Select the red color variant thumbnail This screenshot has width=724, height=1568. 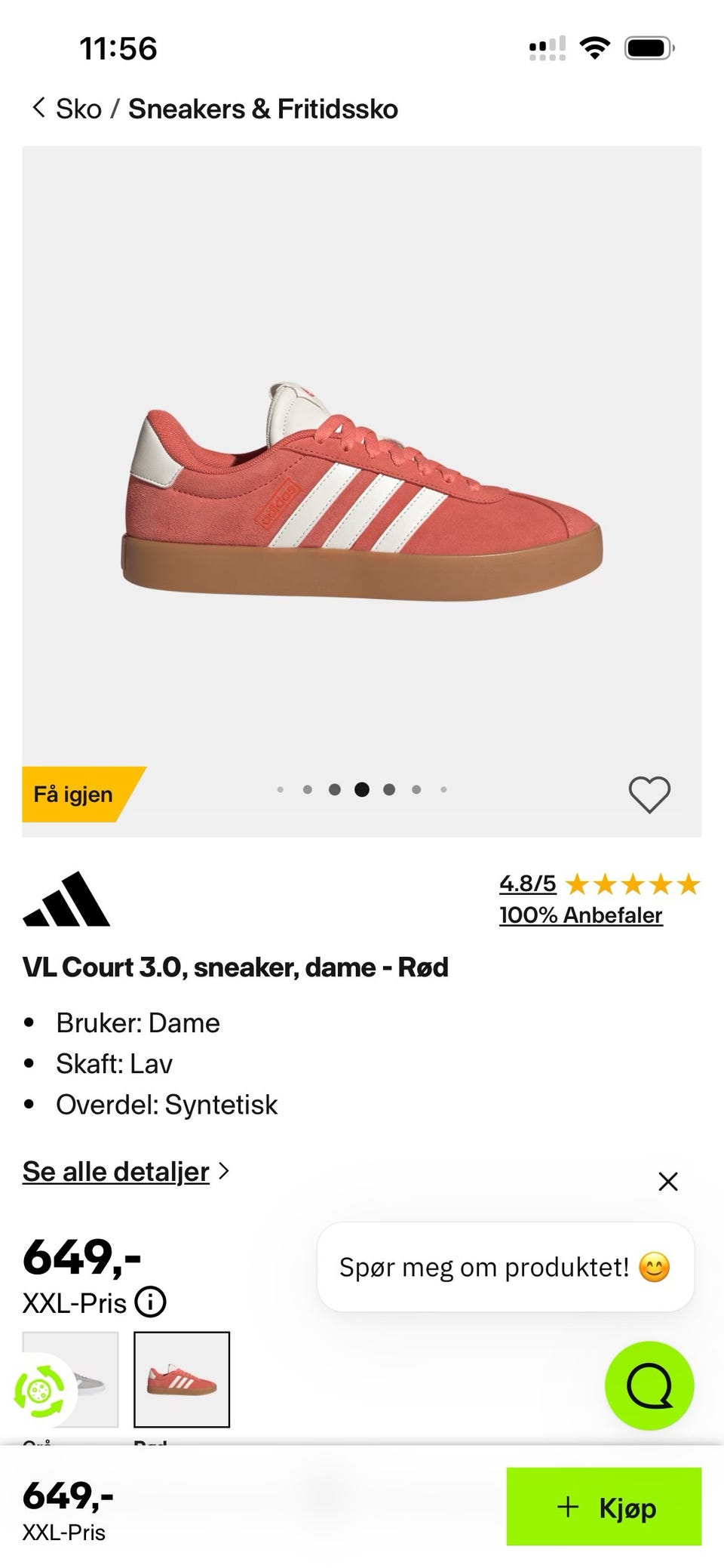pos(182,1379)
